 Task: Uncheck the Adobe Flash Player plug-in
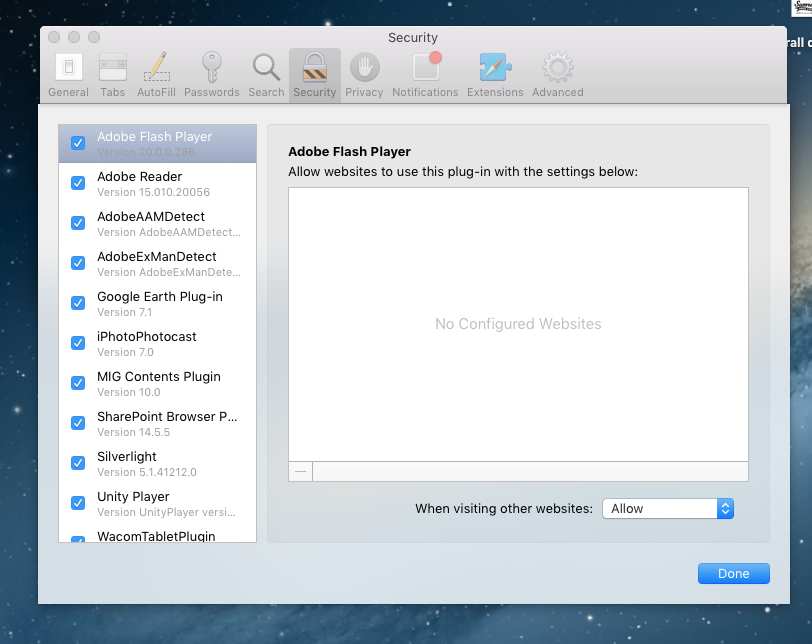tap(78, 143)
